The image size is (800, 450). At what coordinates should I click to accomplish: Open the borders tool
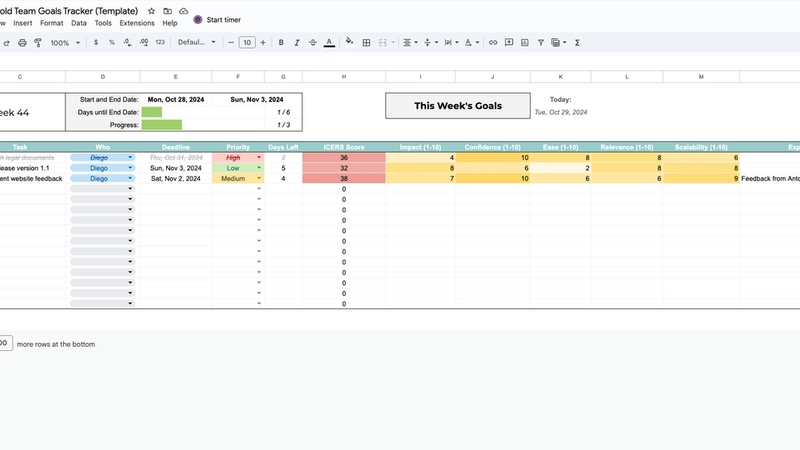tap(366, 43)
